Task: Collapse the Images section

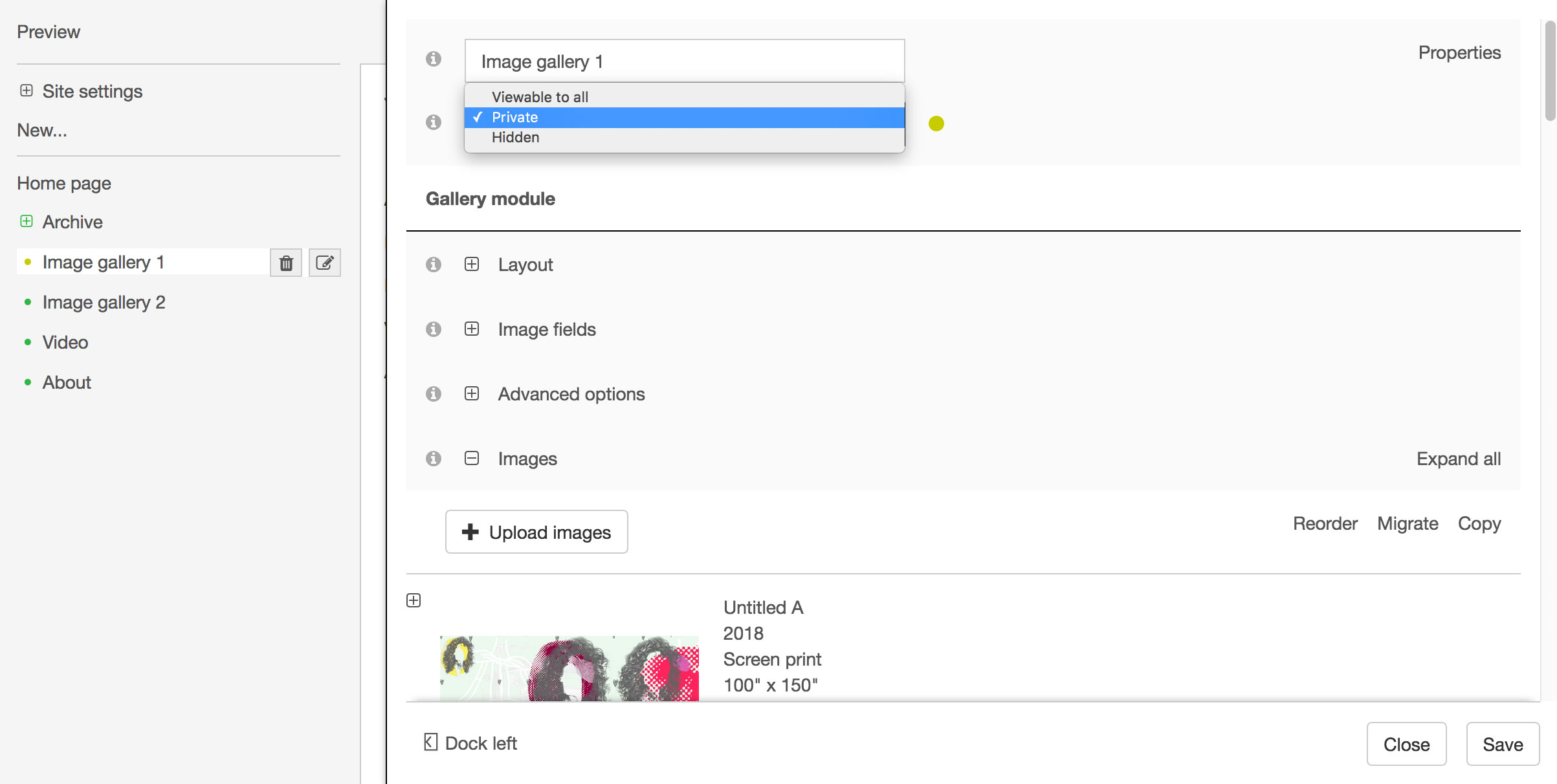Action: click(x=472, y=458)
